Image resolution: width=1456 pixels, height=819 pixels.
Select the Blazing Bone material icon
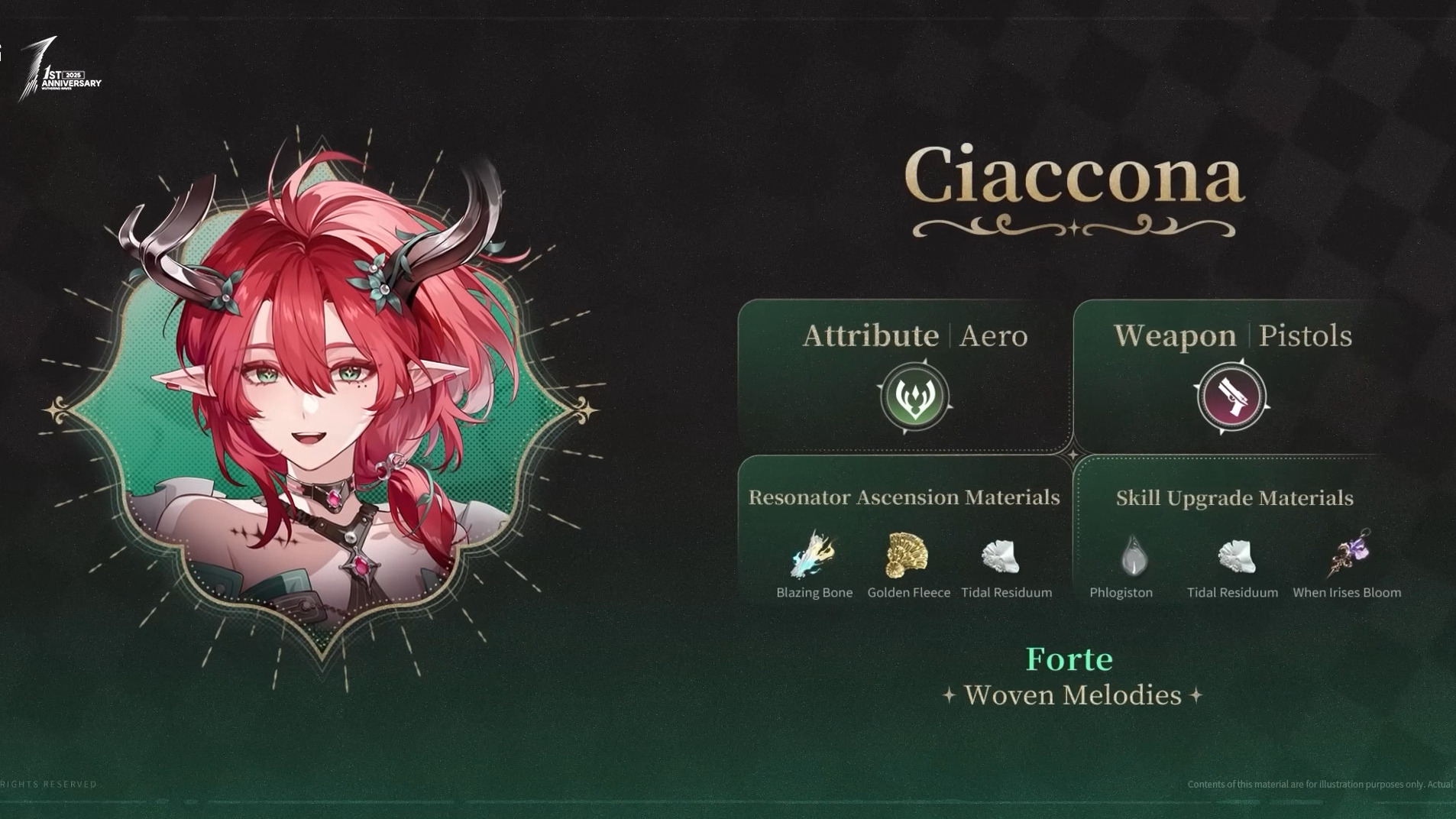click(x=814, y=554)
